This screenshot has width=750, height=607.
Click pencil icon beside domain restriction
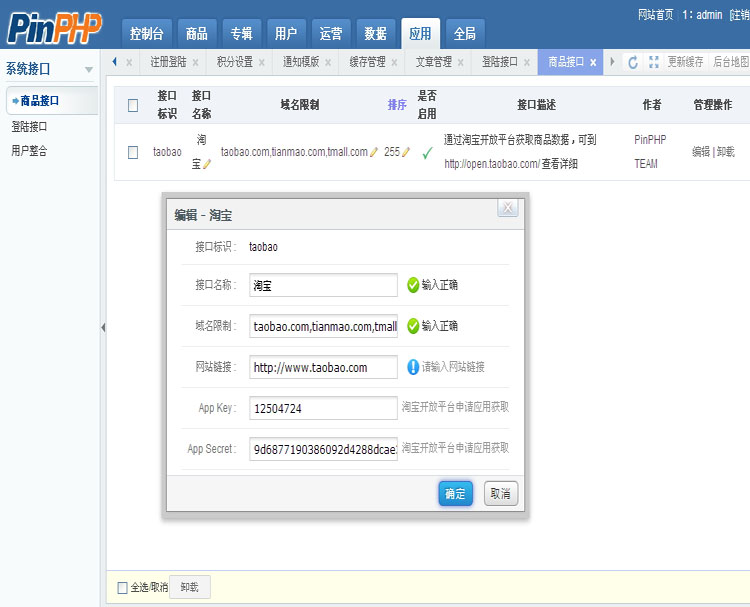[374, 152]
